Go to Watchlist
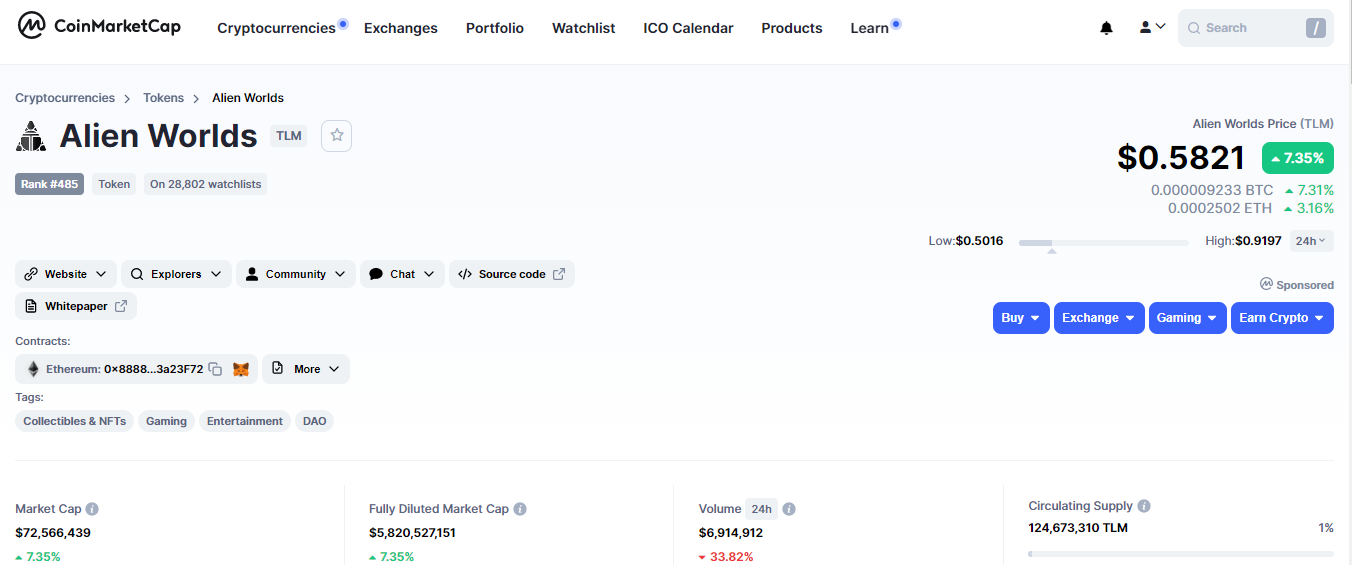Image resolution: width=1352 pixels, height=565 pixels. 584,28
